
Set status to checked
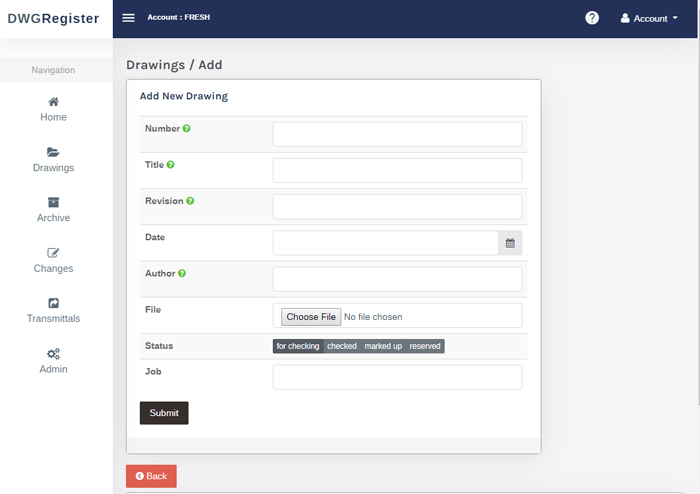342,346
